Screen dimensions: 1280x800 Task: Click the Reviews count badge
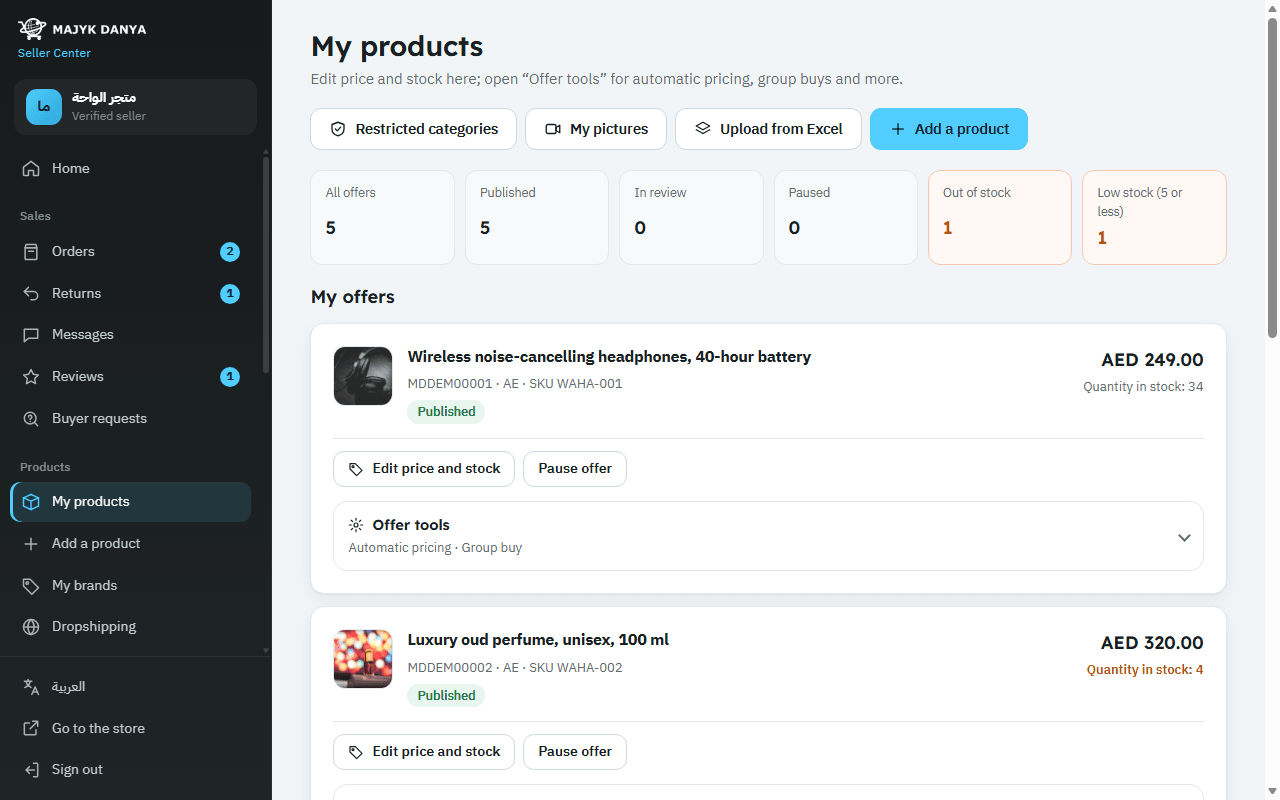[230, 377]
